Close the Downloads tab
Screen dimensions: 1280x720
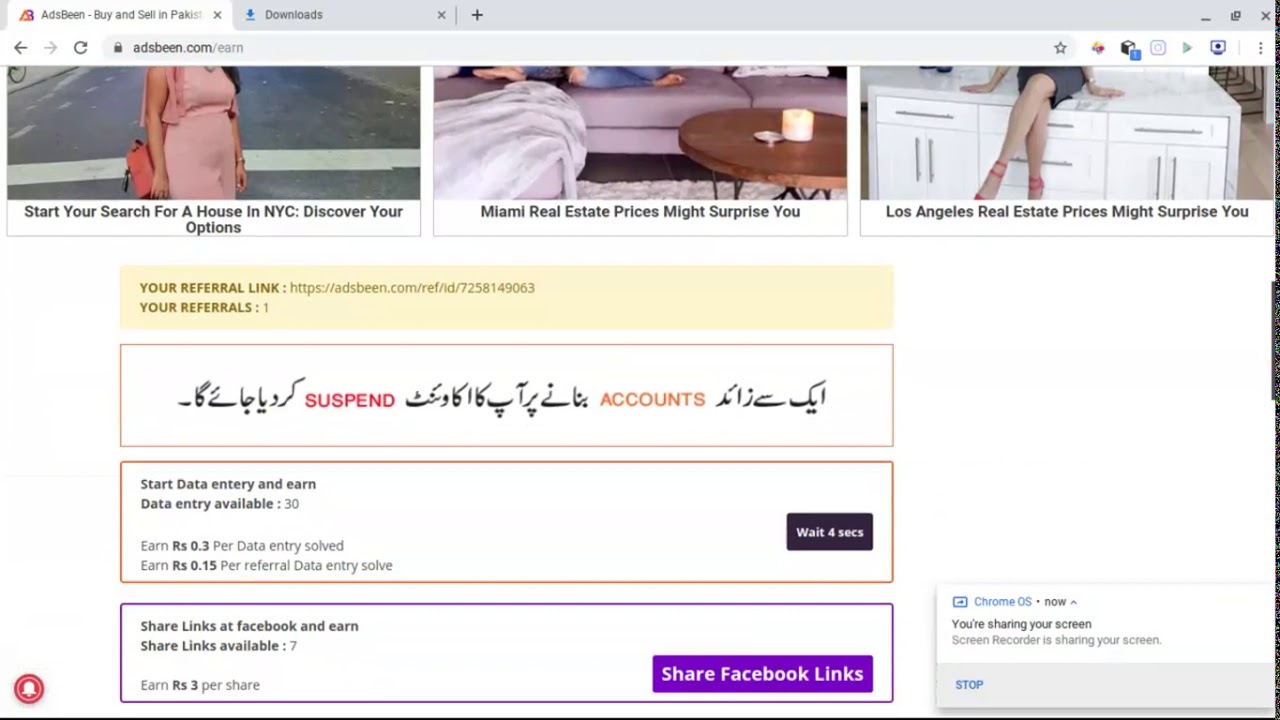(442, 15)
